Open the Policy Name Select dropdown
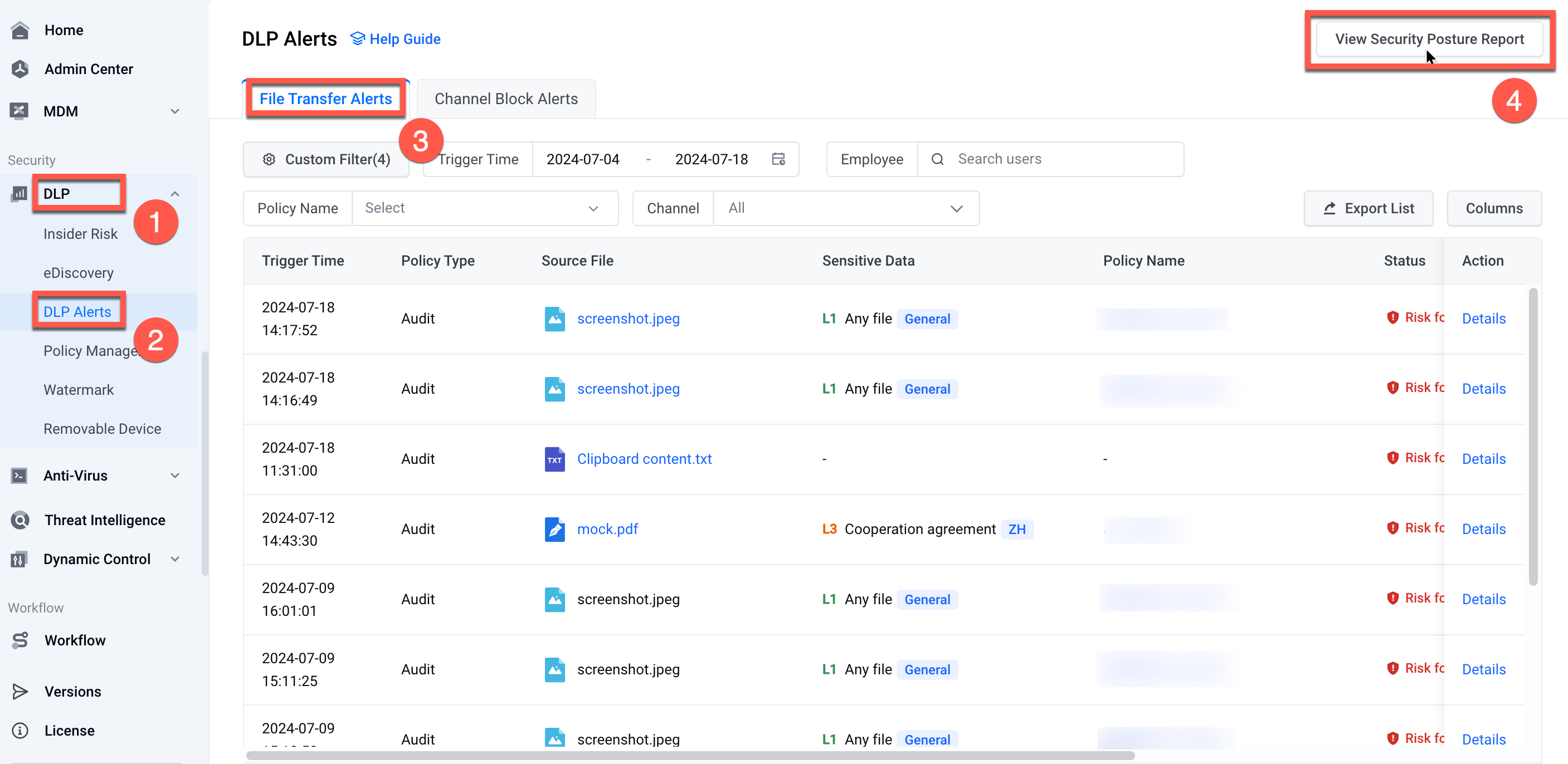 pos(485,209)
